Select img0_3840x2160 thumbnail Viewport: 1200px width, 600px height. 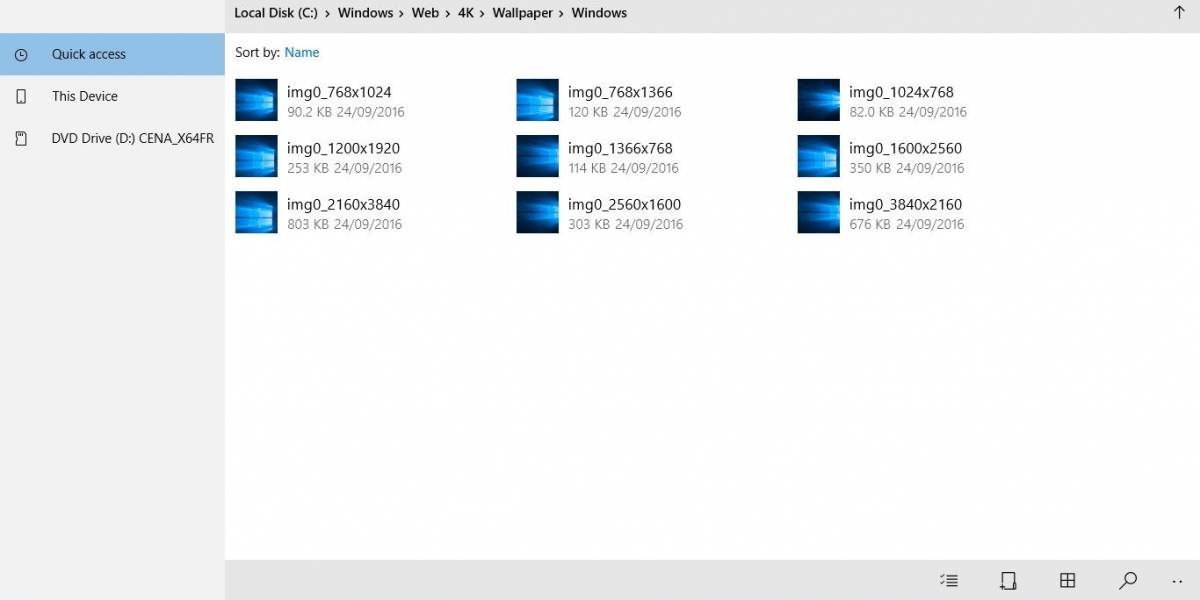click(x=818, y=212)
